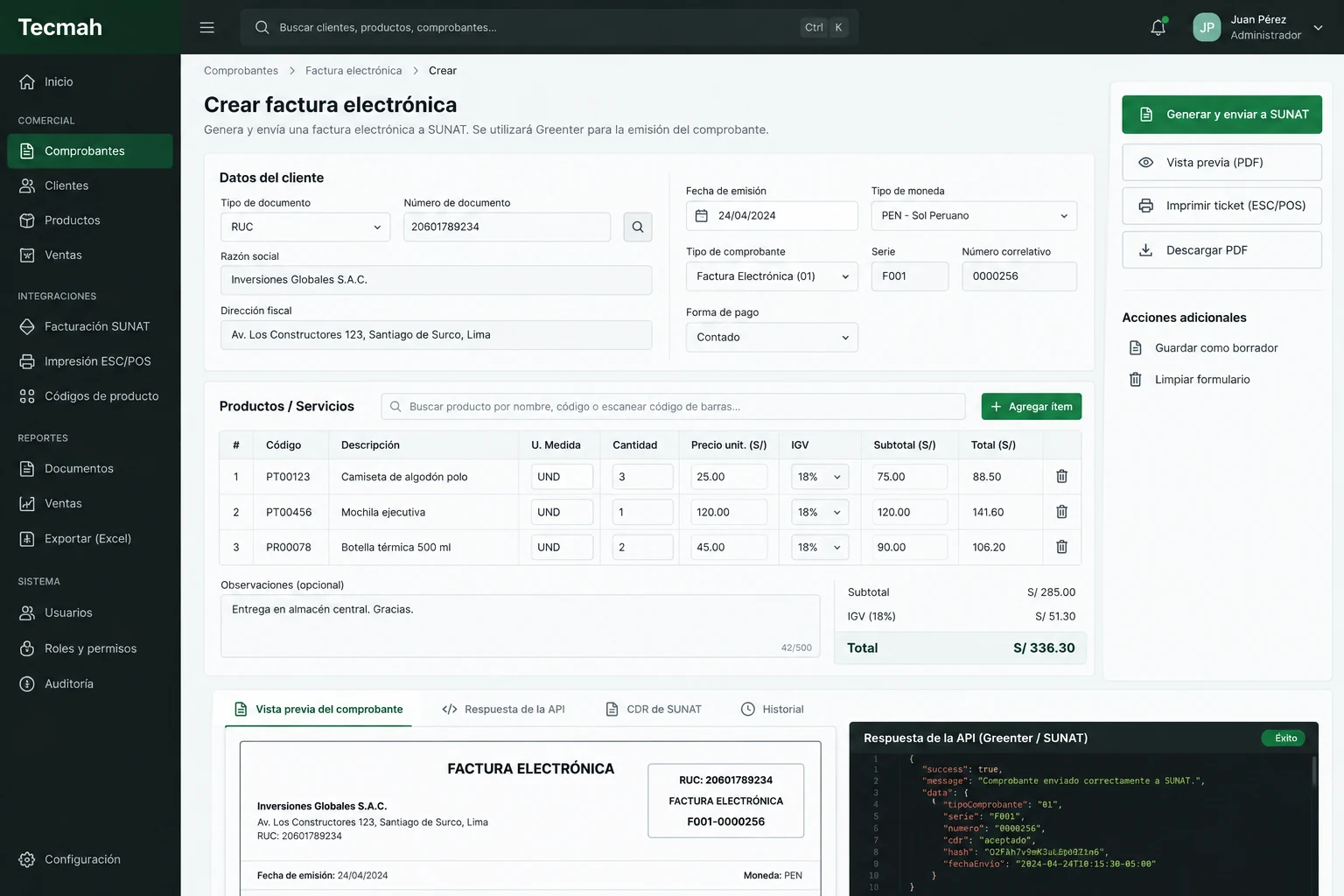The height and width of the screenshot is (896, 1344).
Task: Click Vista previa (PDF) button
Action: coord(1222,163)
